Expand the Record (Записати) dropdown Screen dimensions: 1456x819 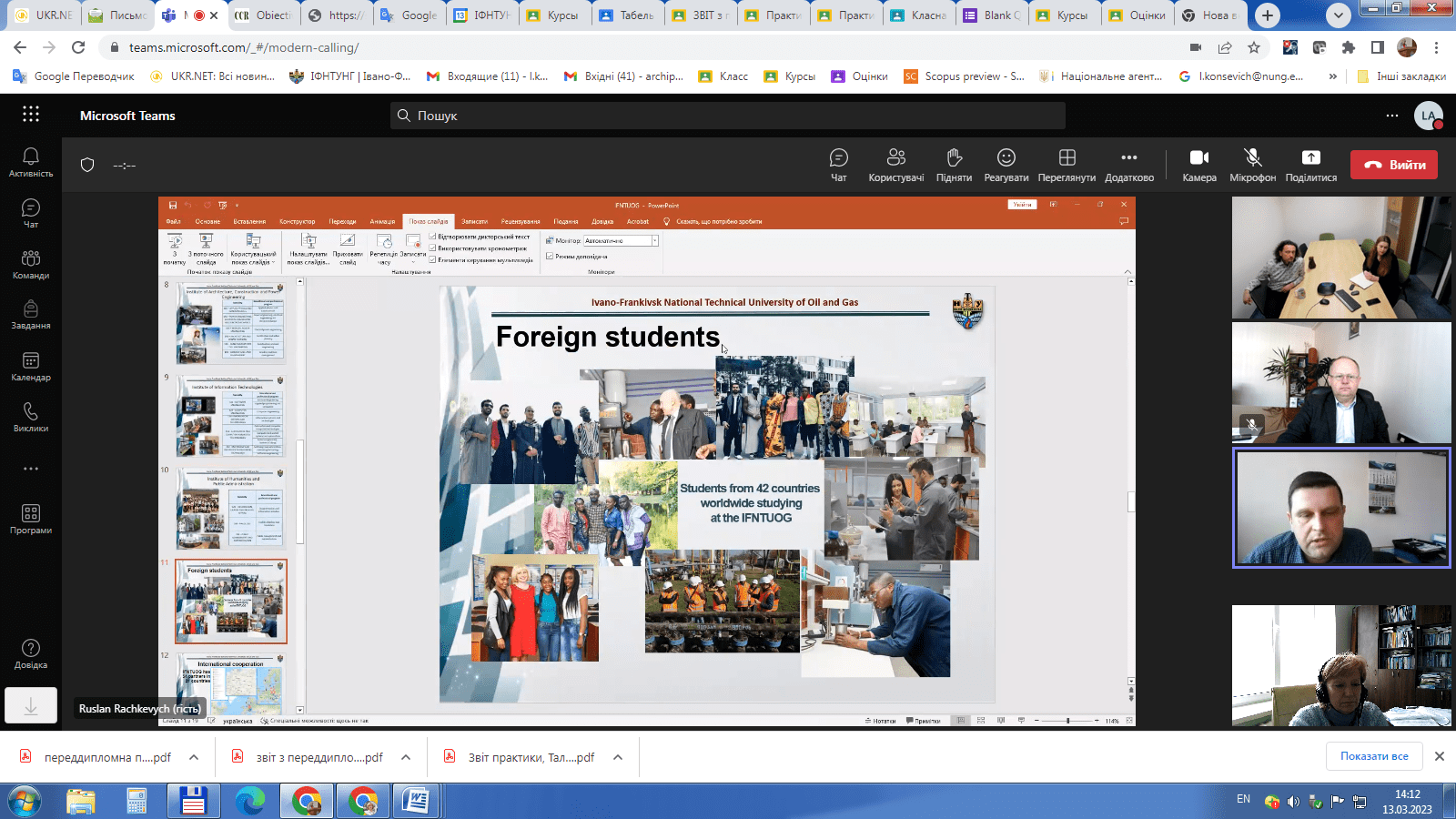(413, 262)
